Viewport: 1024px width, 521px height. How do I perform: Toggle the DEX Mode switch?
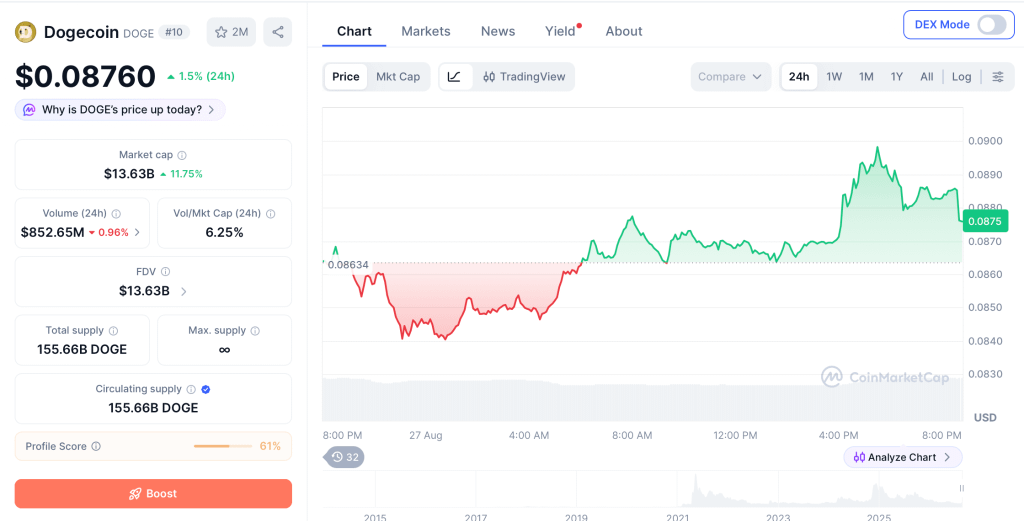pos(992,25)
